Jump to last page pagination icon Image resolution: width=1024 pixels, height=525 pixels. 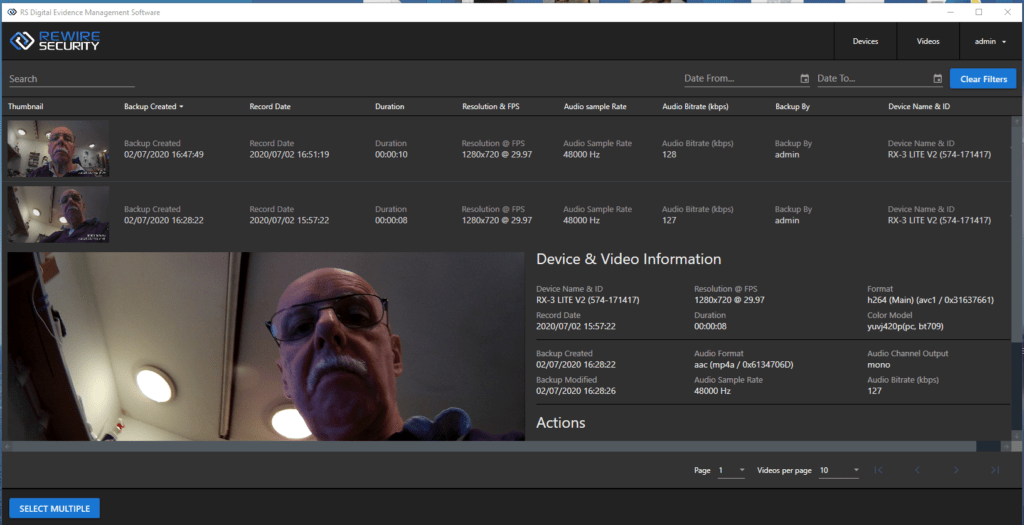click(995, 470)
